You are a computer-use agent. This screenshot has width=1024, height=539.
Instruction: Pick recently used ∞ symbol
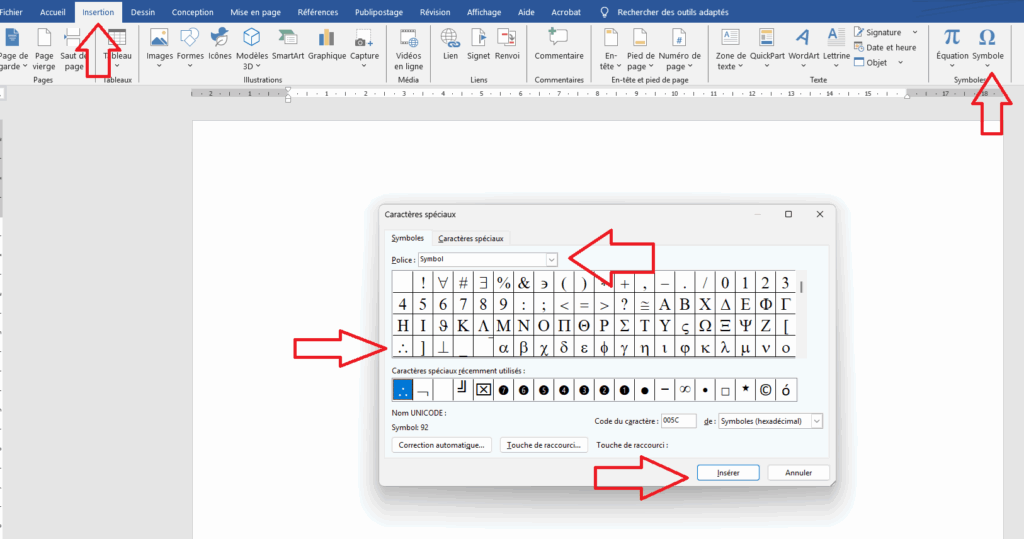684,390
